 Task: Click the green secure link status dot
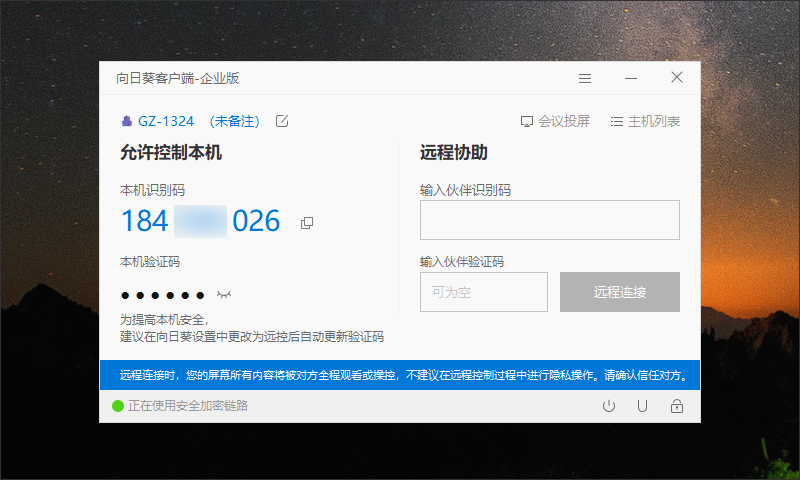(x=118, y=406)
